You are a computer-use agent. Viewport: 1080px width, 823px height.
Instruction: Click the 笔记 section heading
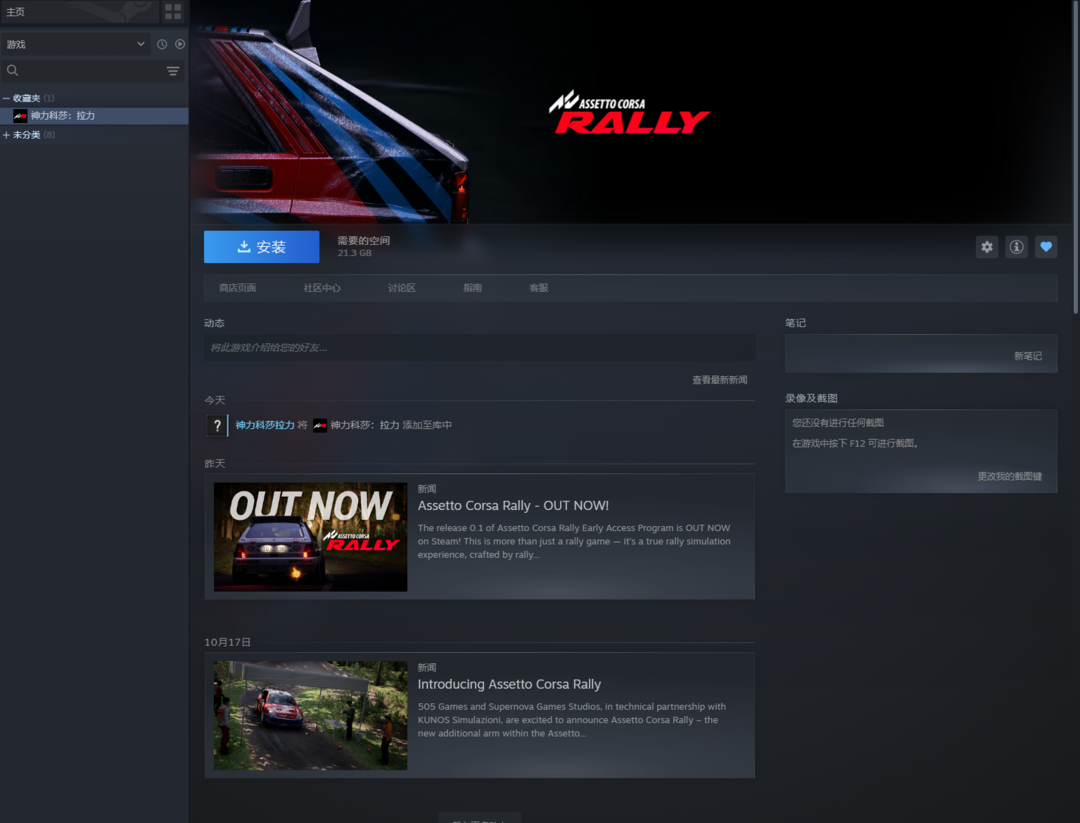pyautogui.click(x=796, y=323)
